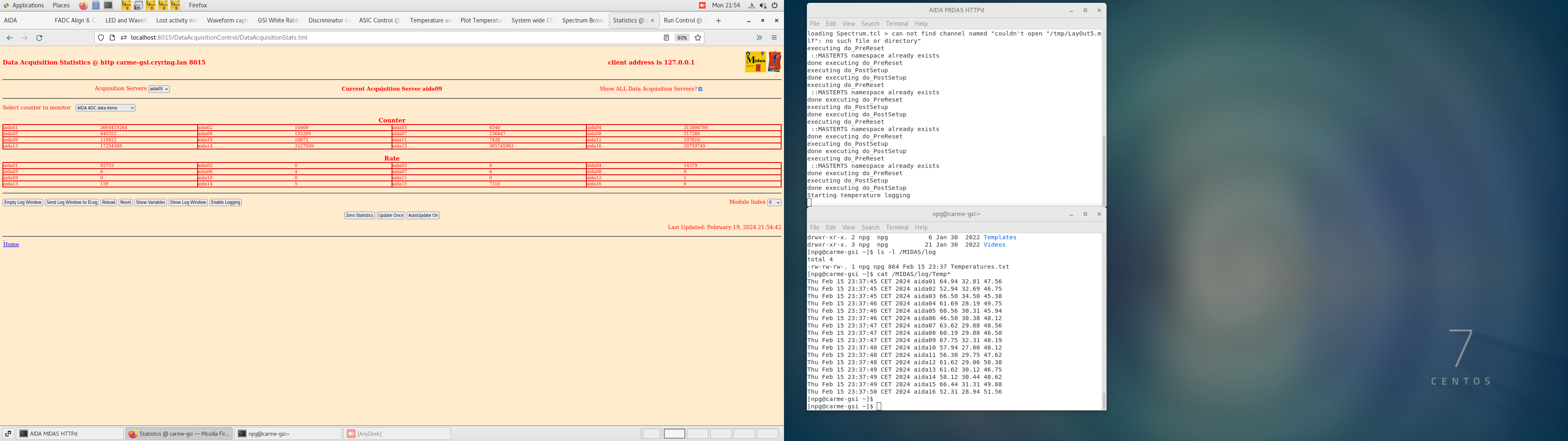Open the Terminal menu in AIDA MIDAS HTTPd window
1568x441 pixels.
(x=897, y=24)
